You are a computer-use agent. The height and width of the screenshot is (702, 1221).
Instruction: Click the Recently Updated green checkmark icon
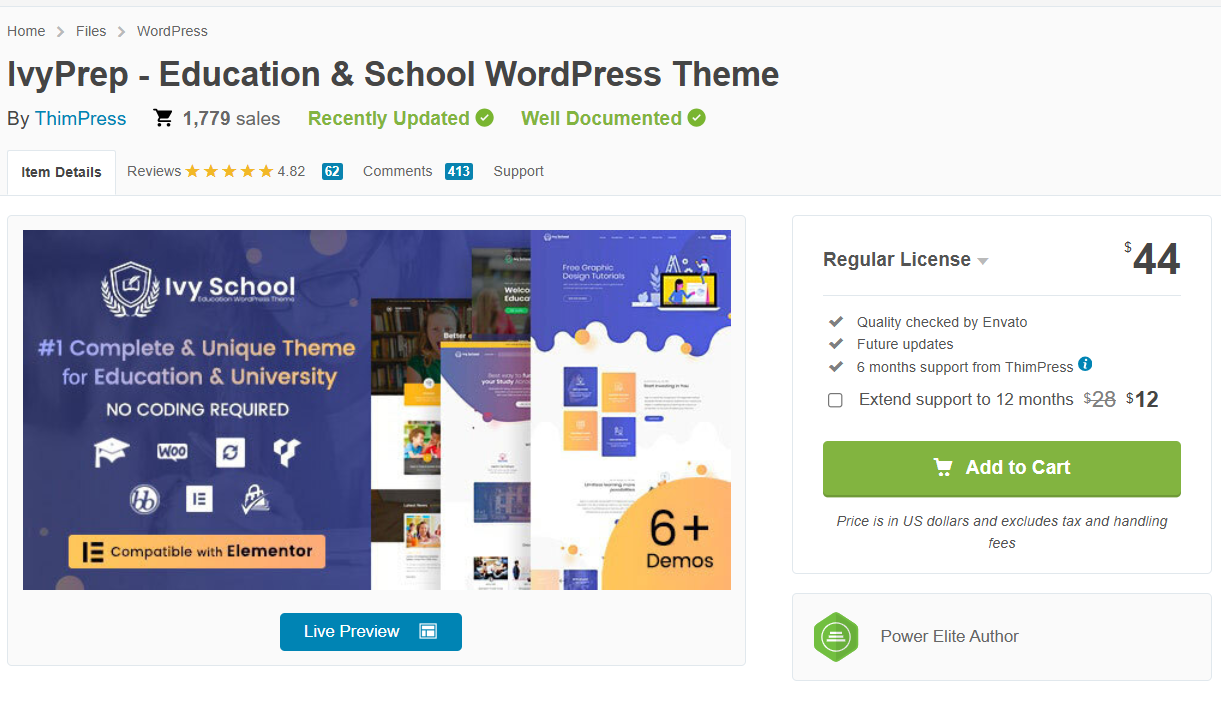485,118
